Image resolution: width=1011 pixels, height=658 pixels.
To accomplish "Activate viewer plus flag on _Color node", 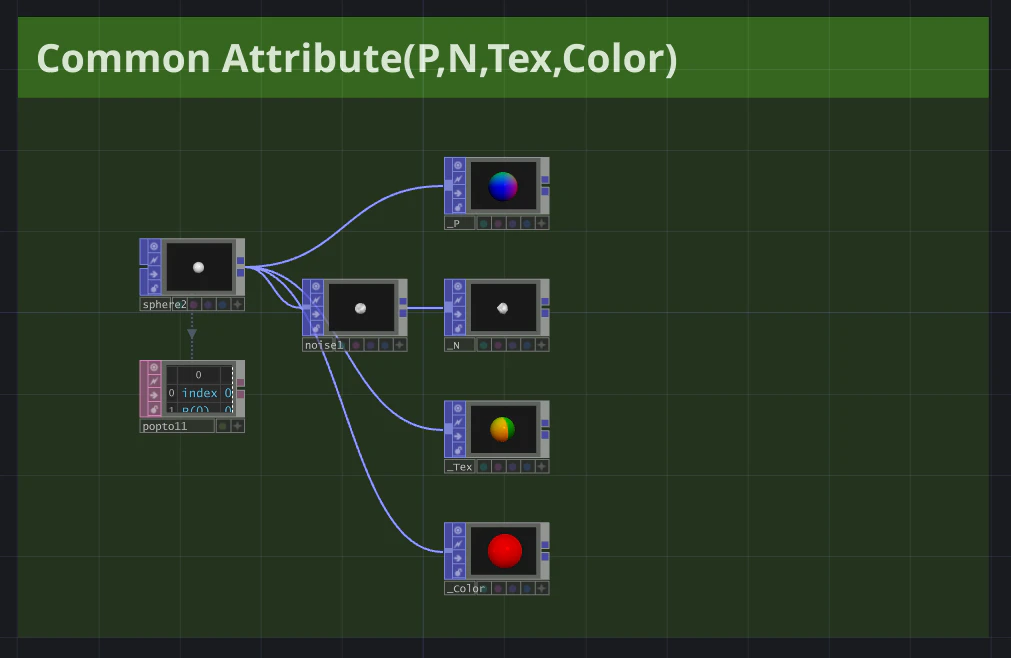I will click(x=542, y=589).
